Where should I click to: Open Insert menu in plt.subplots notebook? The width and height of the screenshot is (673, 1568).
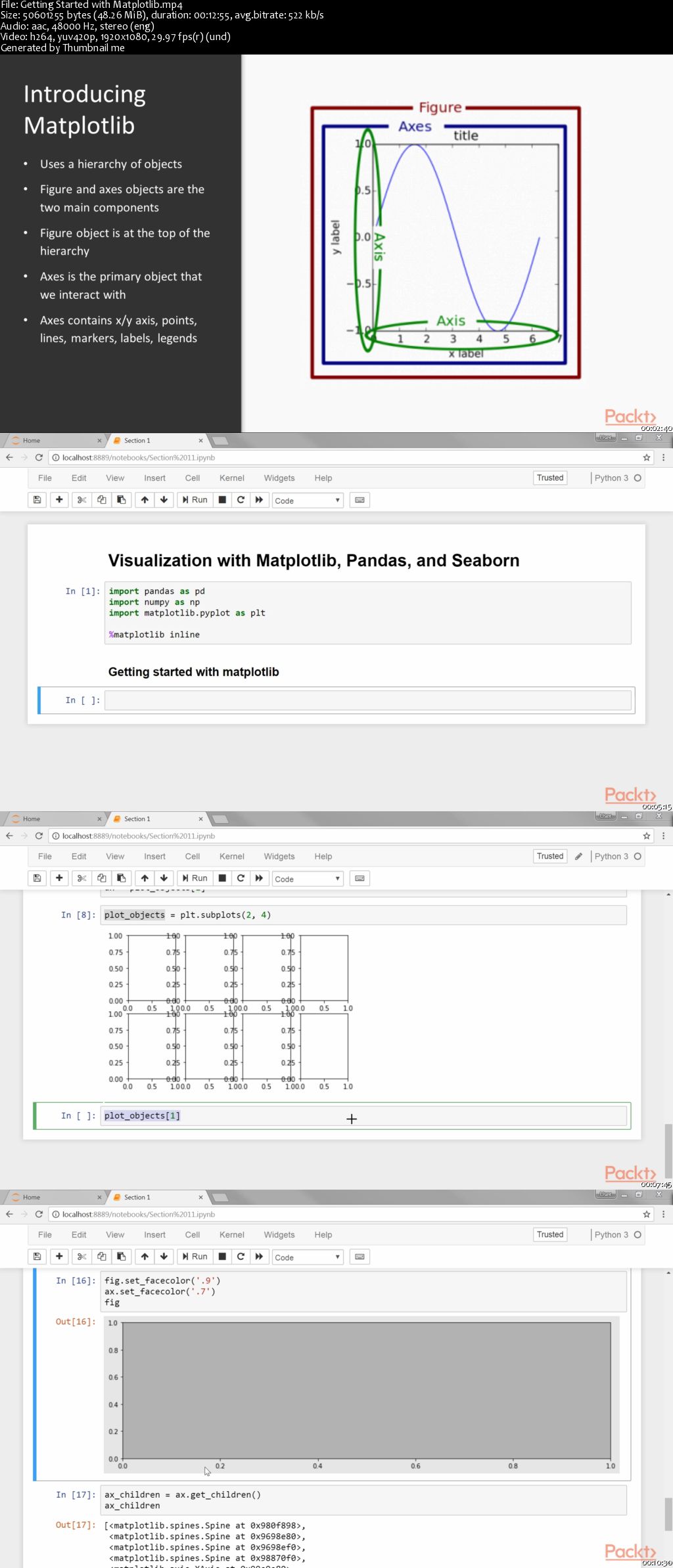pyautogui.click(x=154, y=857)
